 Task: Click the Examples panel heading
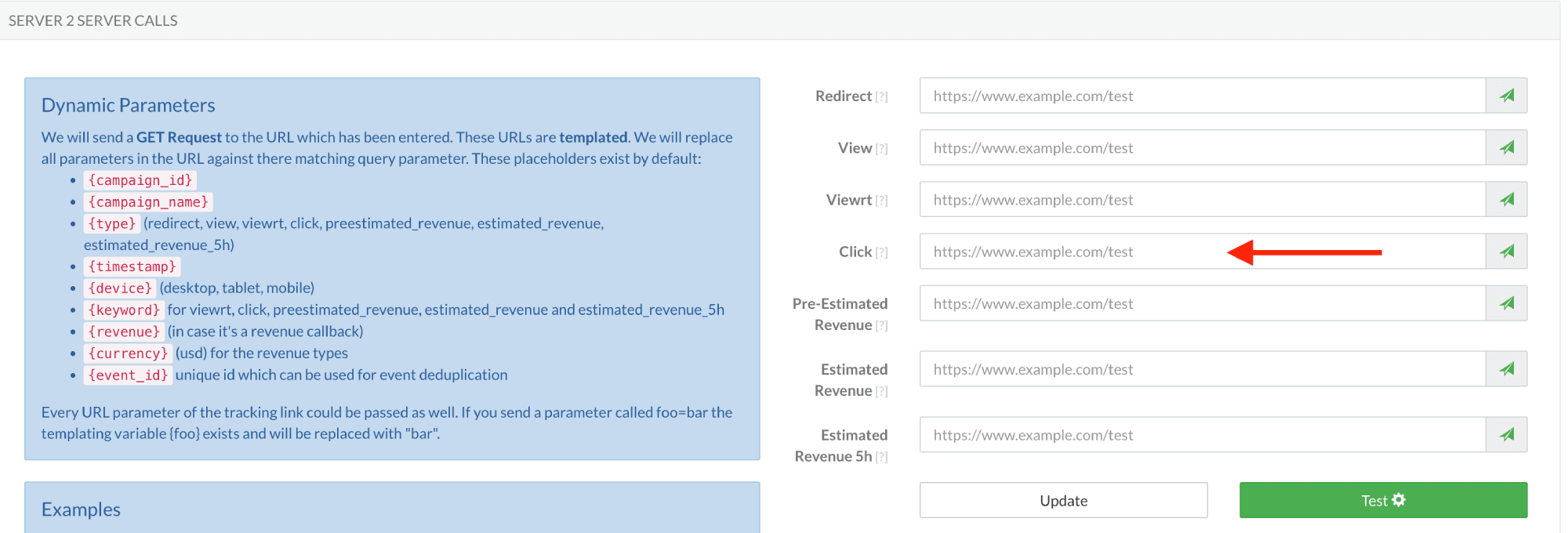81,509
